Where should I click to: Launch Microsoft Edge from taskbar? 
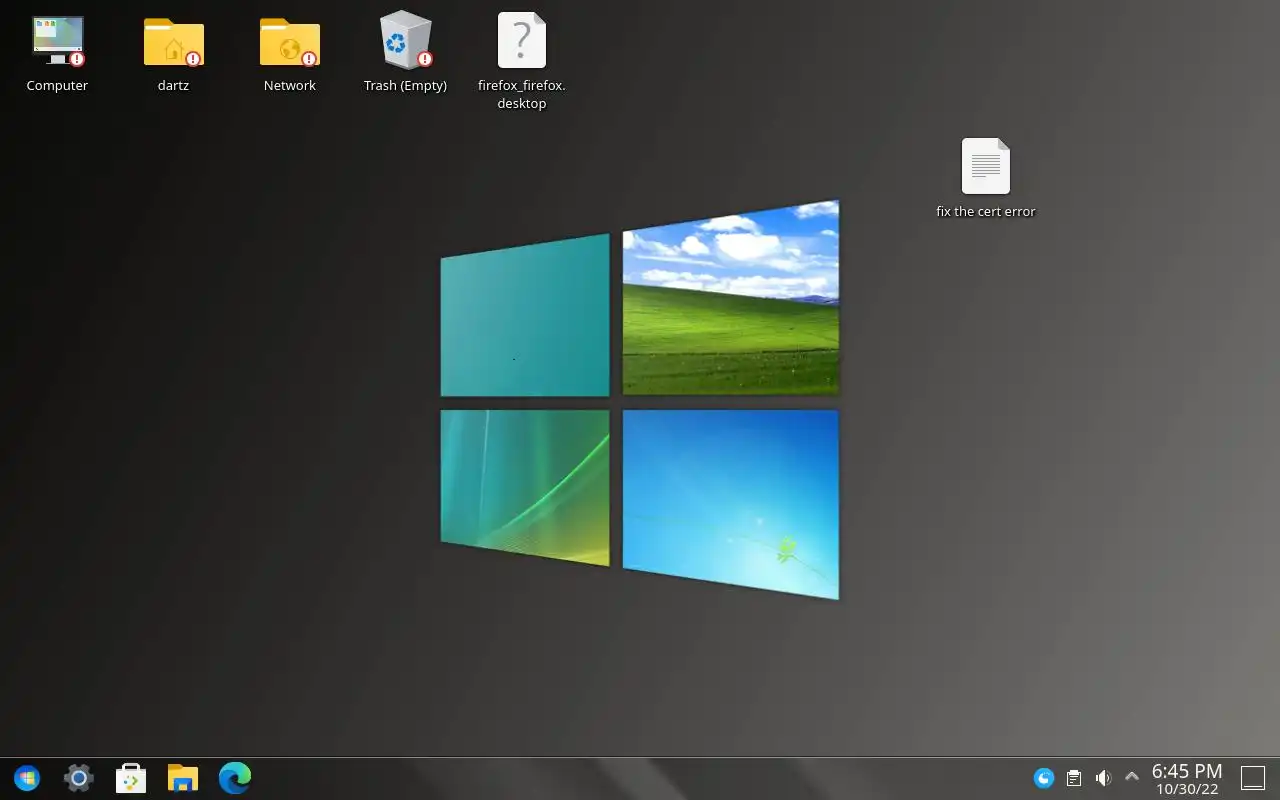coord(235,778)
